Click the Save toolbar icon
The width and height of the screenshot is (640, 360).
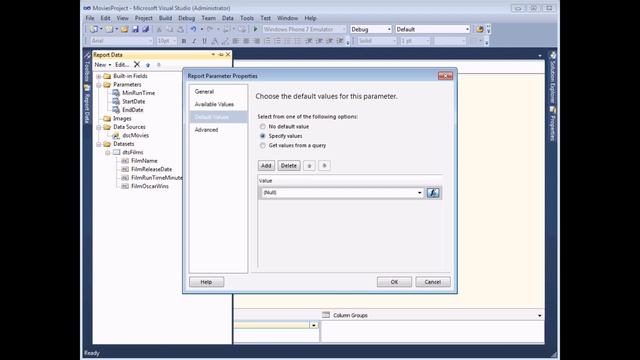[135, 29]
